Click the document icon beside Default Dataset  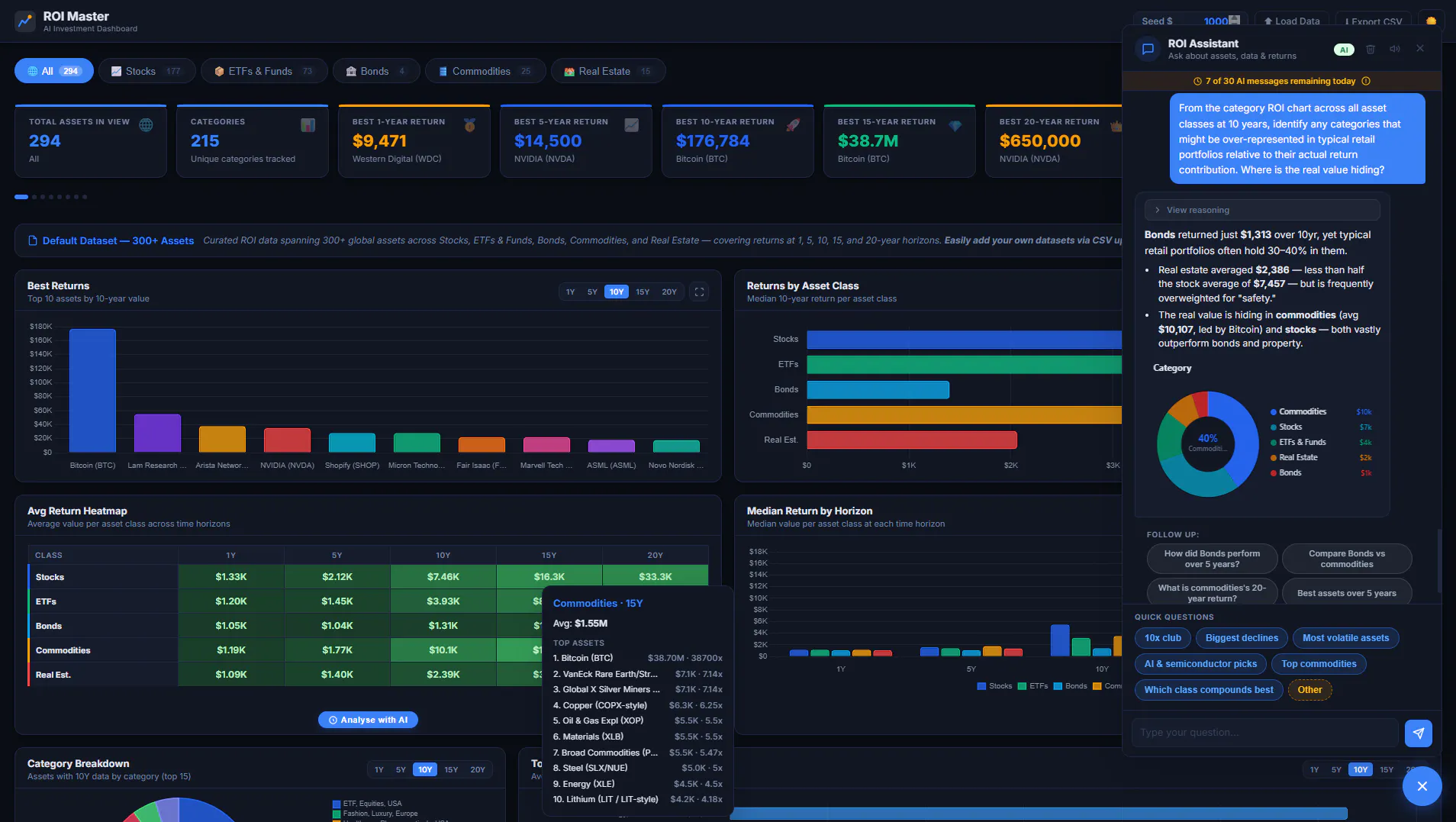[33, 241]
